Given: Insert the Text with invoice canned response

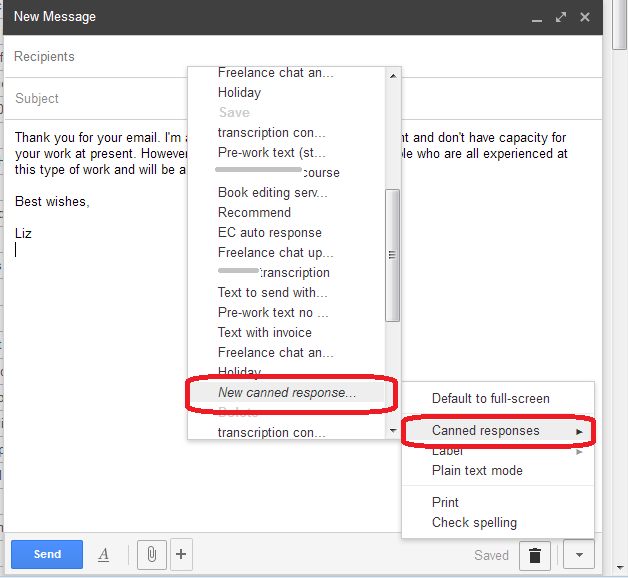Looking at the screenshot, I should (265, 332).
